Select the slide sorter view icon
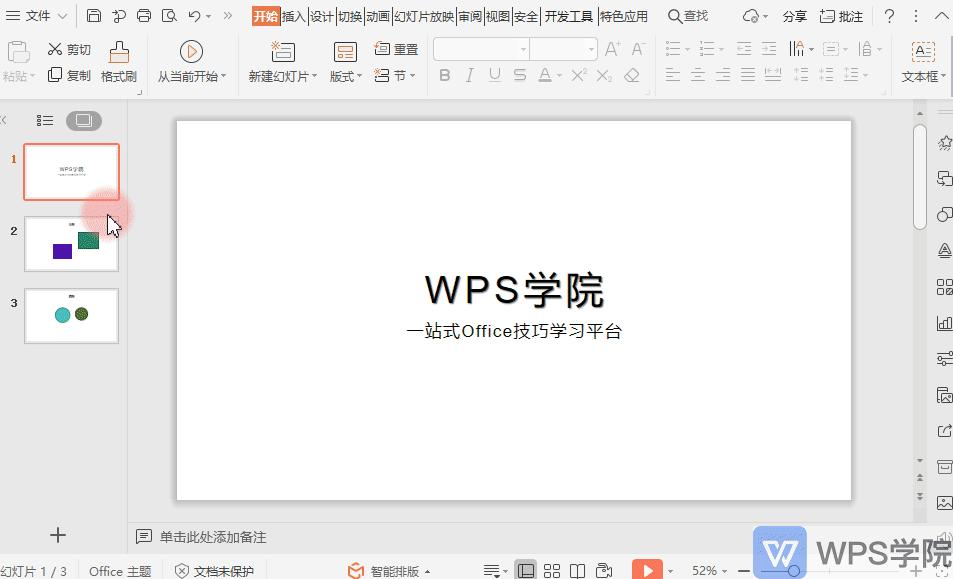953x579 pixels. (552, 569)
